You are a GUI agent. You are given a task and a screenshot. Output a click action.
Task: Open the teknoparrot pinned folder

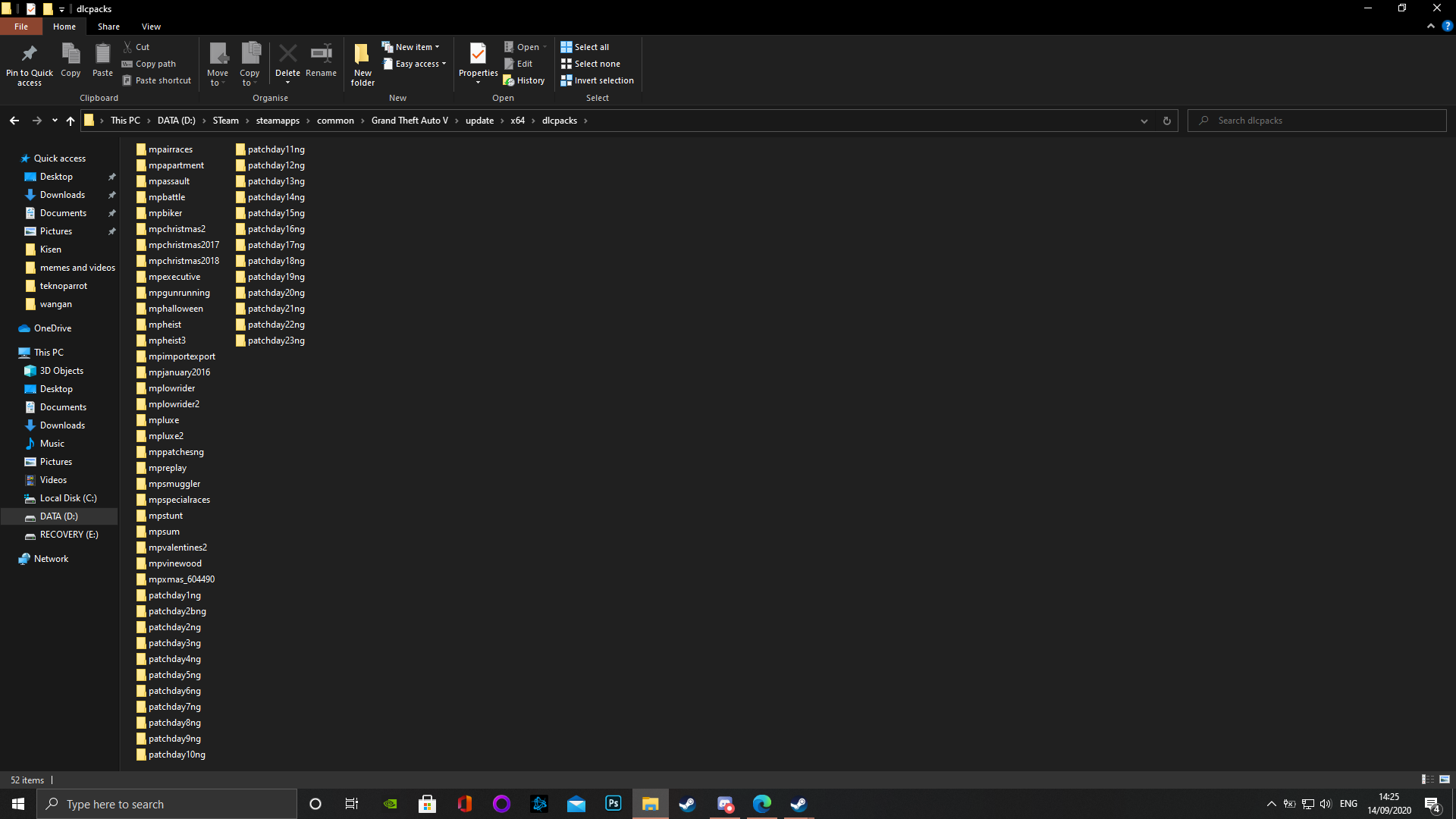tap(64, 286)
